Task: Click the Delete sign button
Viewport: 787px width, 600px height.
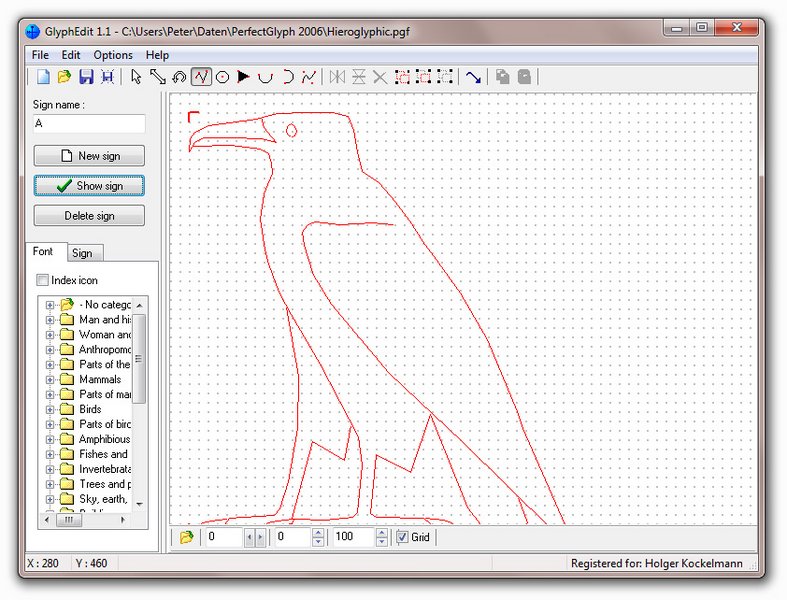Action: click(x=89, y=215)
